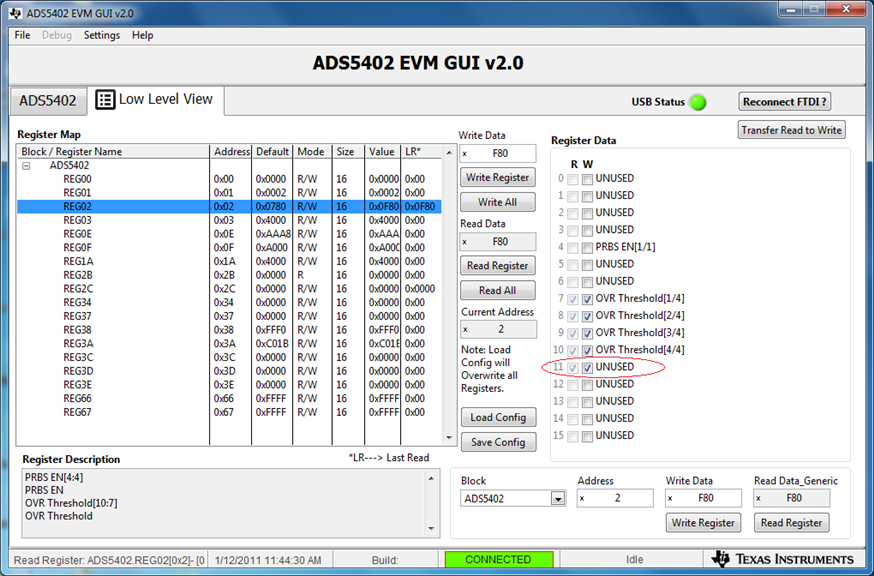Toggle W checkbox for bit 4 PRBS EN[1/1]
Image resolution: width=874 pixels, height=576 pixels.
[587, 248]
